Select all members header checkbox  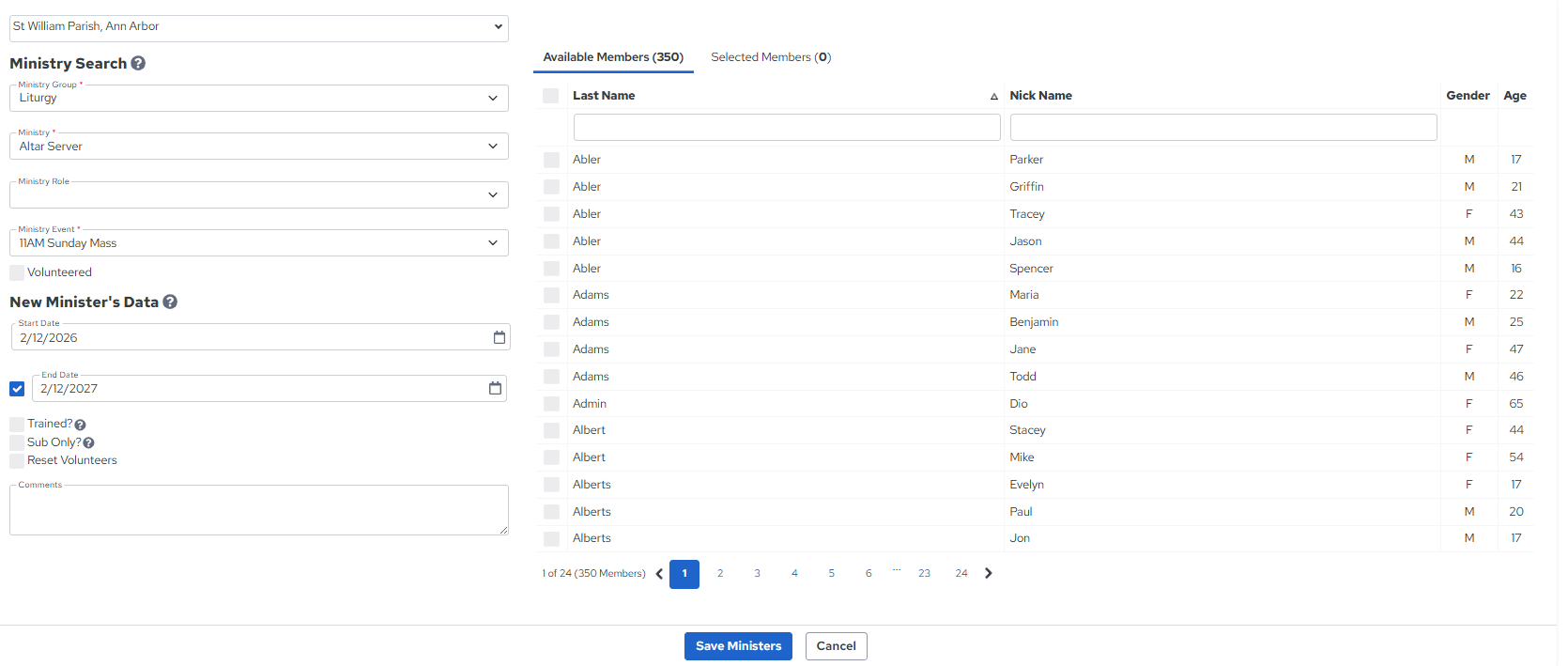pos(551,96)
